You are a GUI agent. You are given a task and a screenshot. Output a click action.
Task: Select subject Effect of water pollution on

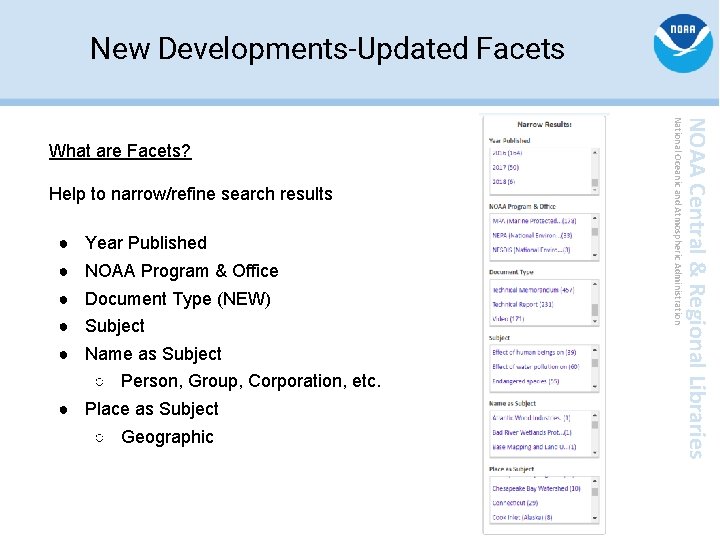tap(536, 367)
